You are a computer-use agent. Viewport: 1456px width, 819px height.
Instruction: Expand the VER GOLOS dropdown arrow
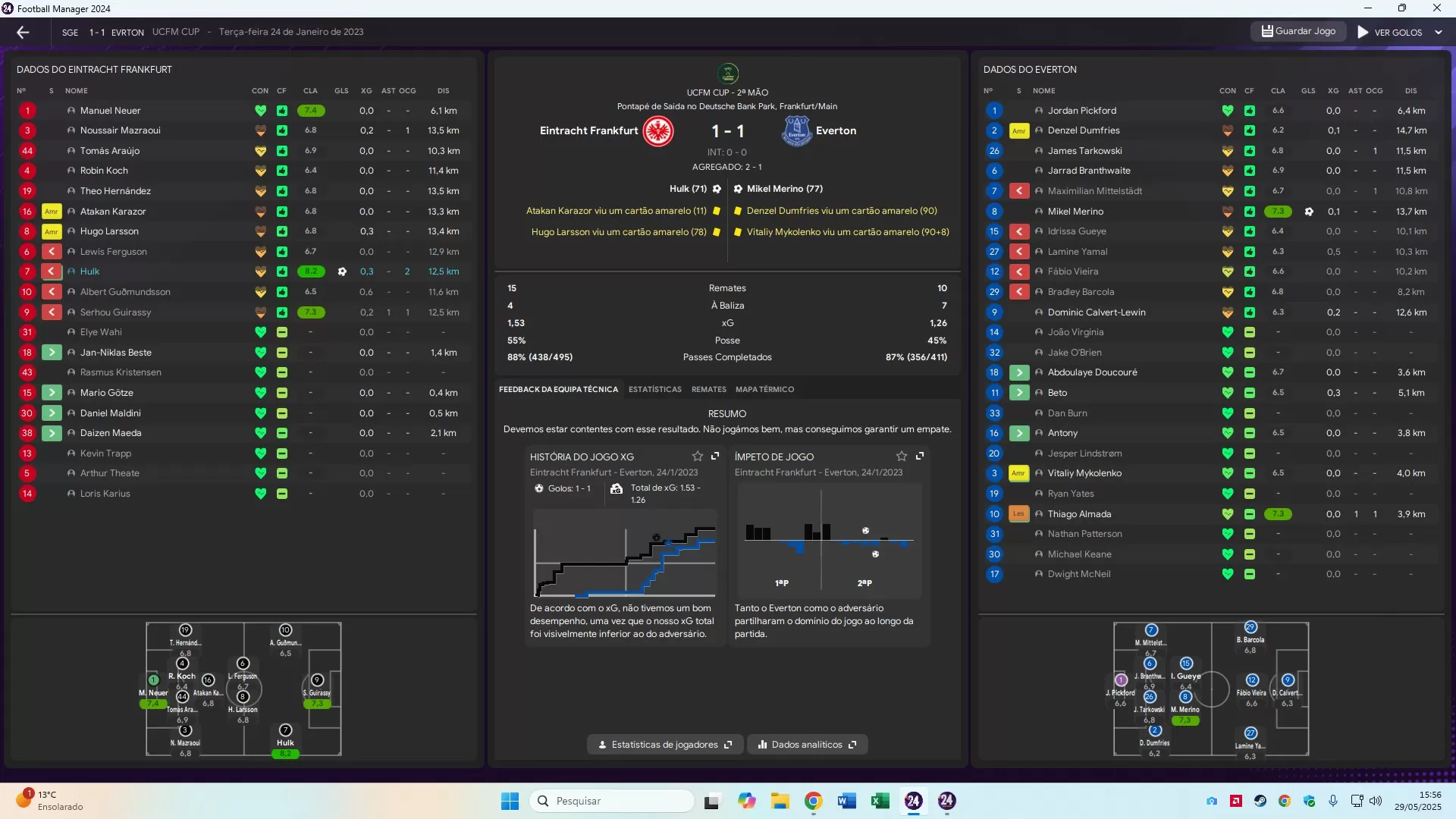point(1439,32)
